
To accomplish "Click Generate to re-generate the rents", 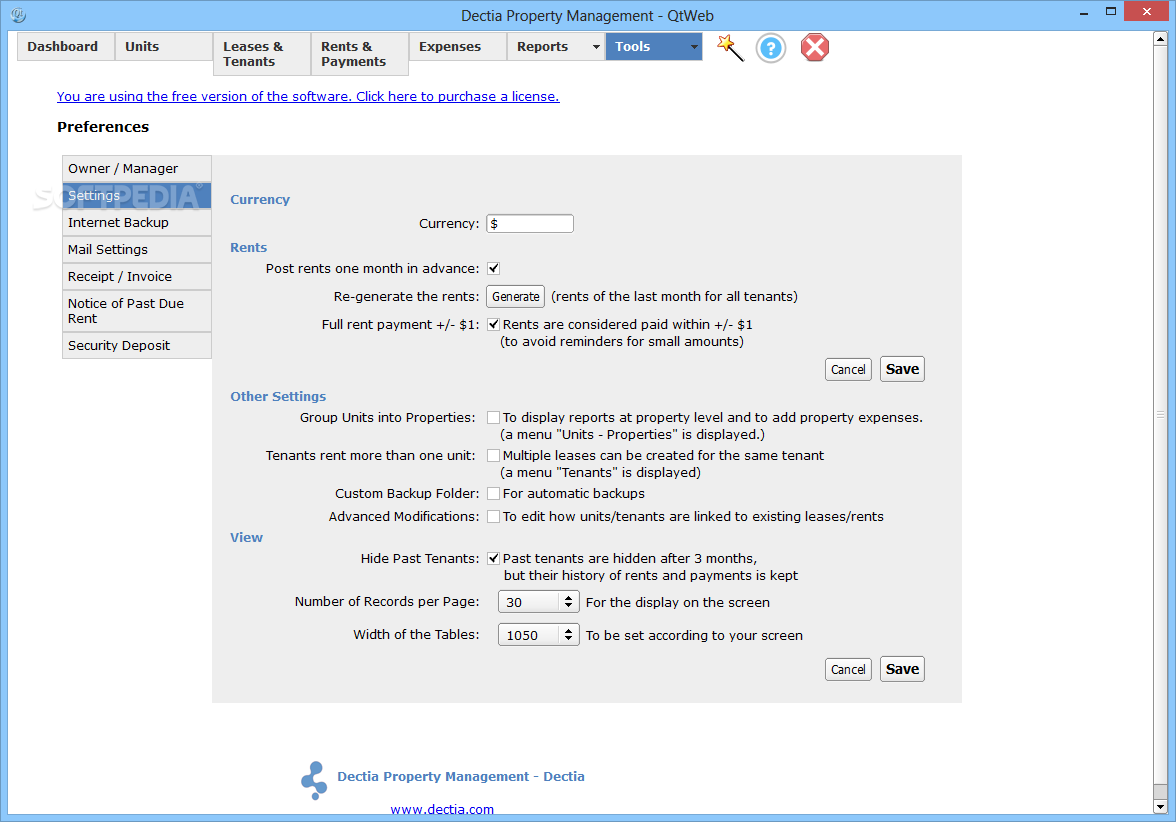I will (515, 297).
